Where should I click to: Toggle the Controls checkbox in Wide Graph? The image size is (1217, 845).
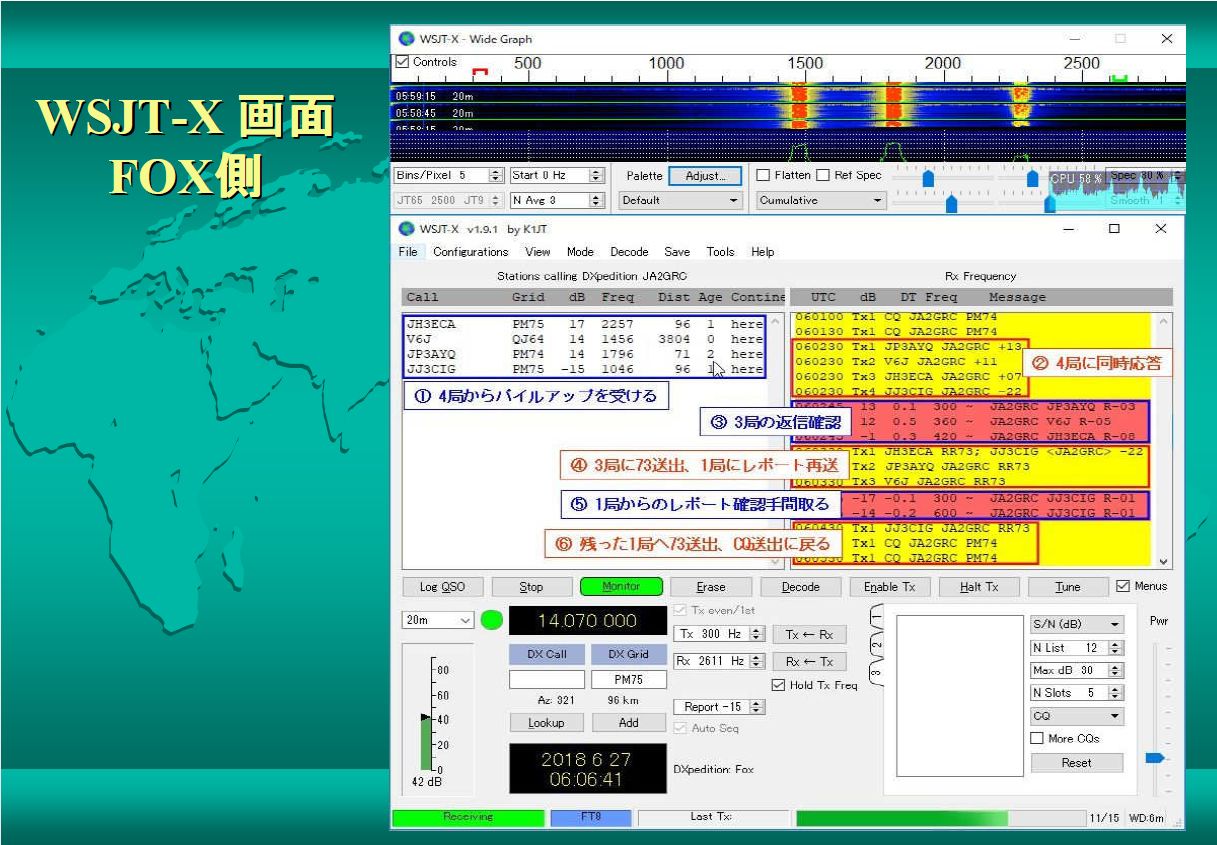click(403, 62)
